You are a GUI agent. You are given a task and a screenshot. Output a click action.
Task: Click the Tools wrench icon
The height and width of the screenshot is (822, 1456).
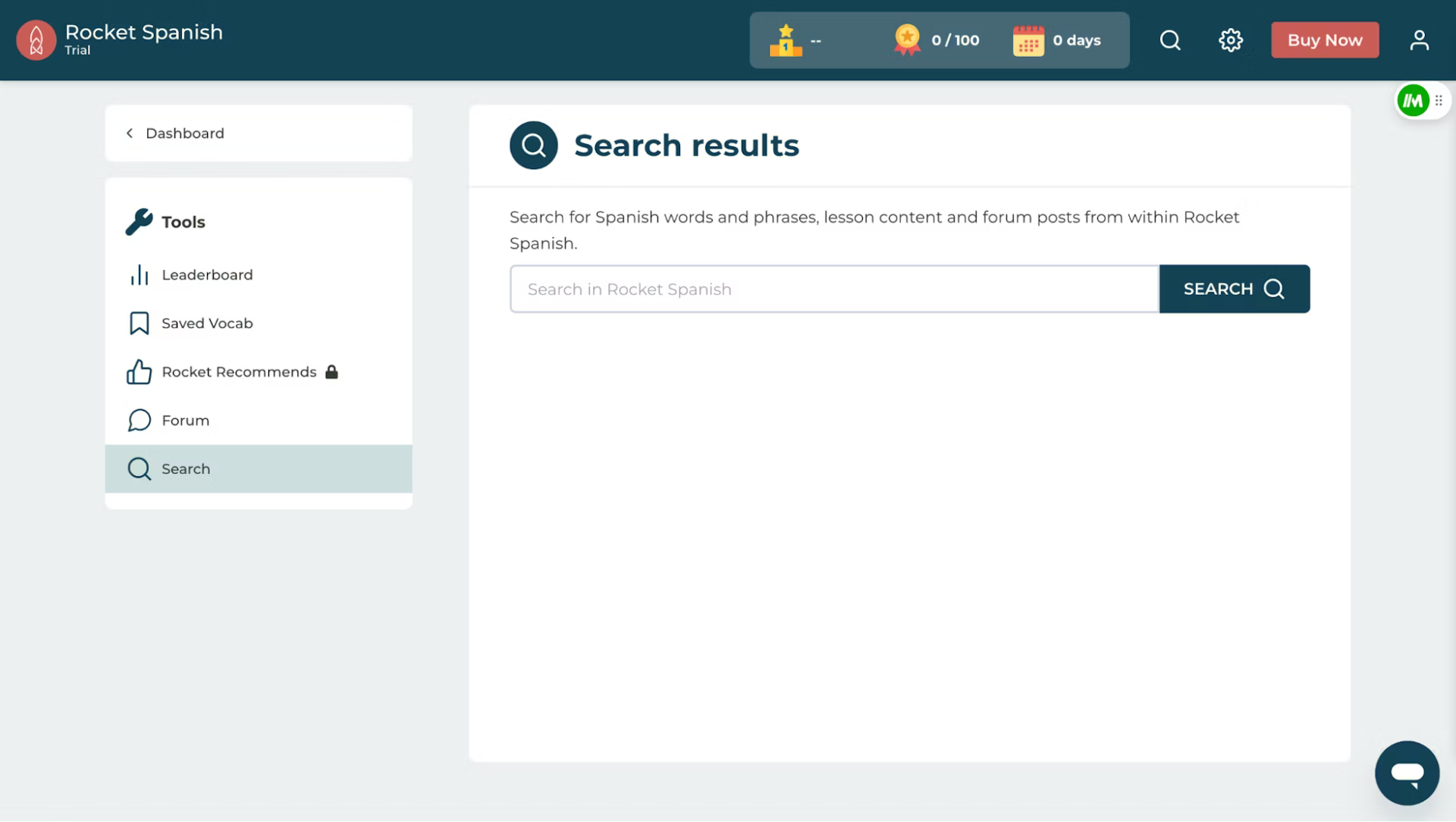(x=139, y=221)
